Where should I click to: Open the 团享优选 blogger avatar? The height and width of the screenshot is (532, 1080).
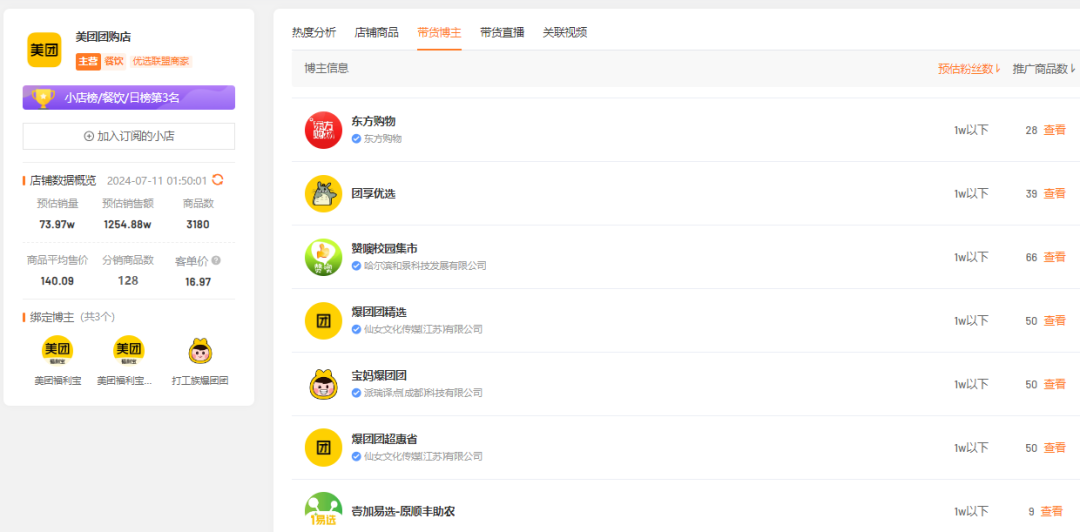coord(323,194)
